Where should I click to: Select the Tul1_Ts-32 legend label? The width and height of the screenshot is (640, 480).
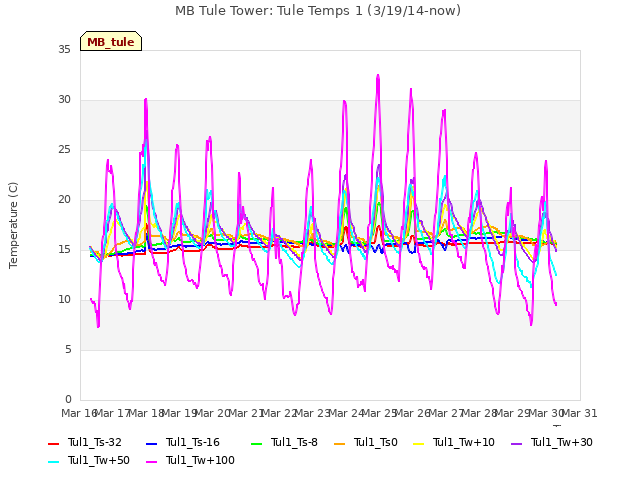95,442
